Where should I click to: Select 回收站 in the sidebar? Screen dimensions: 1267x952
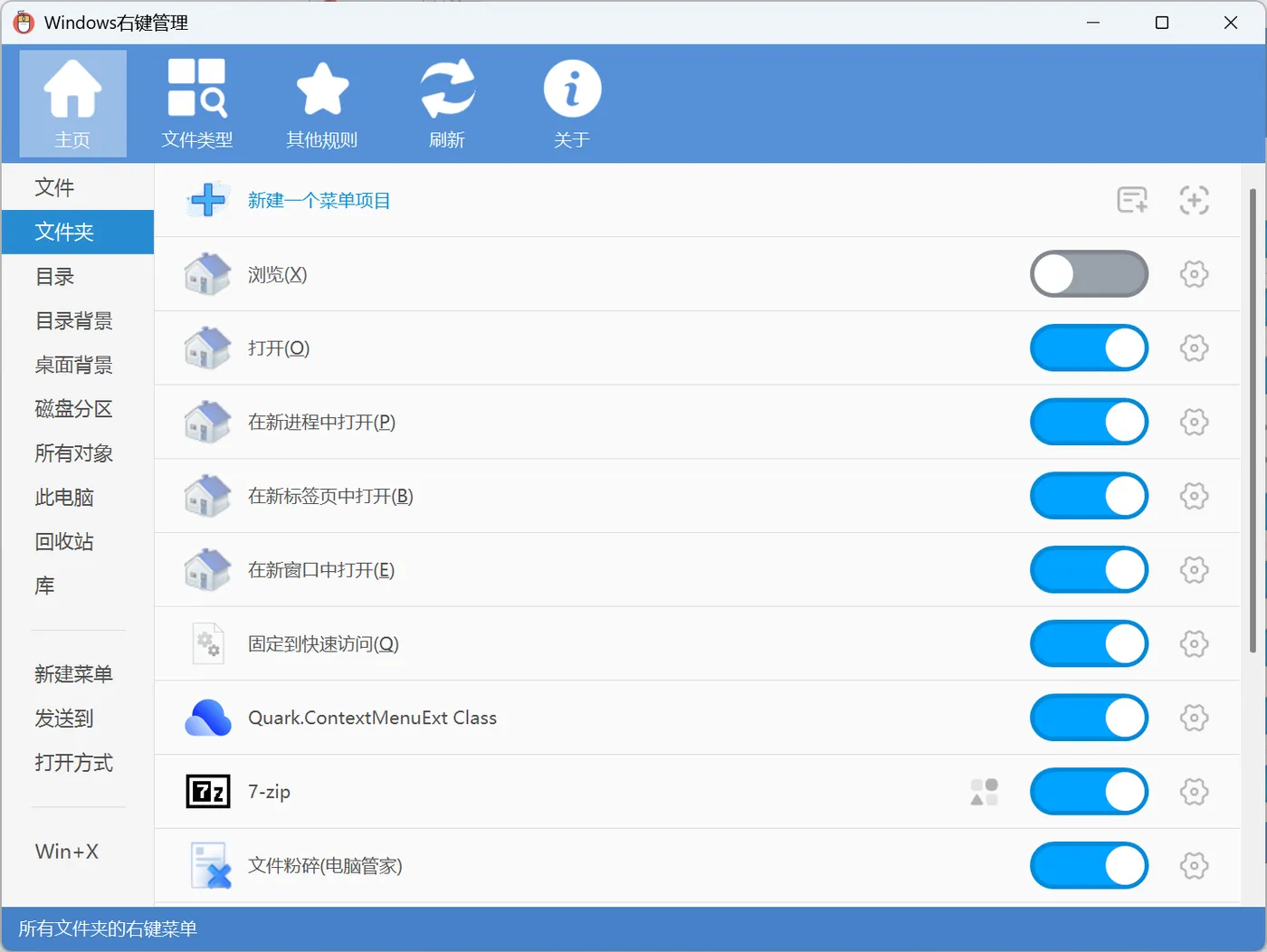78,541
